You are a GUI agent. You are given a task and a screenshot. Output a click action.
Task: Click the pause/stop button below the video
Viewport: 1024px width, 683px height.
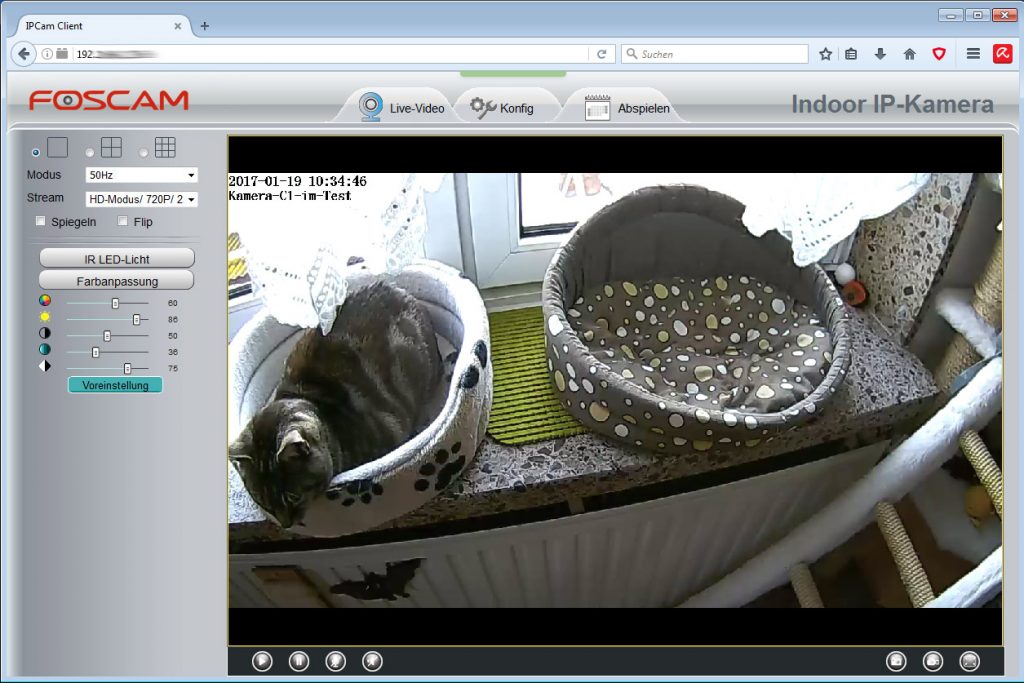point(299,660)
